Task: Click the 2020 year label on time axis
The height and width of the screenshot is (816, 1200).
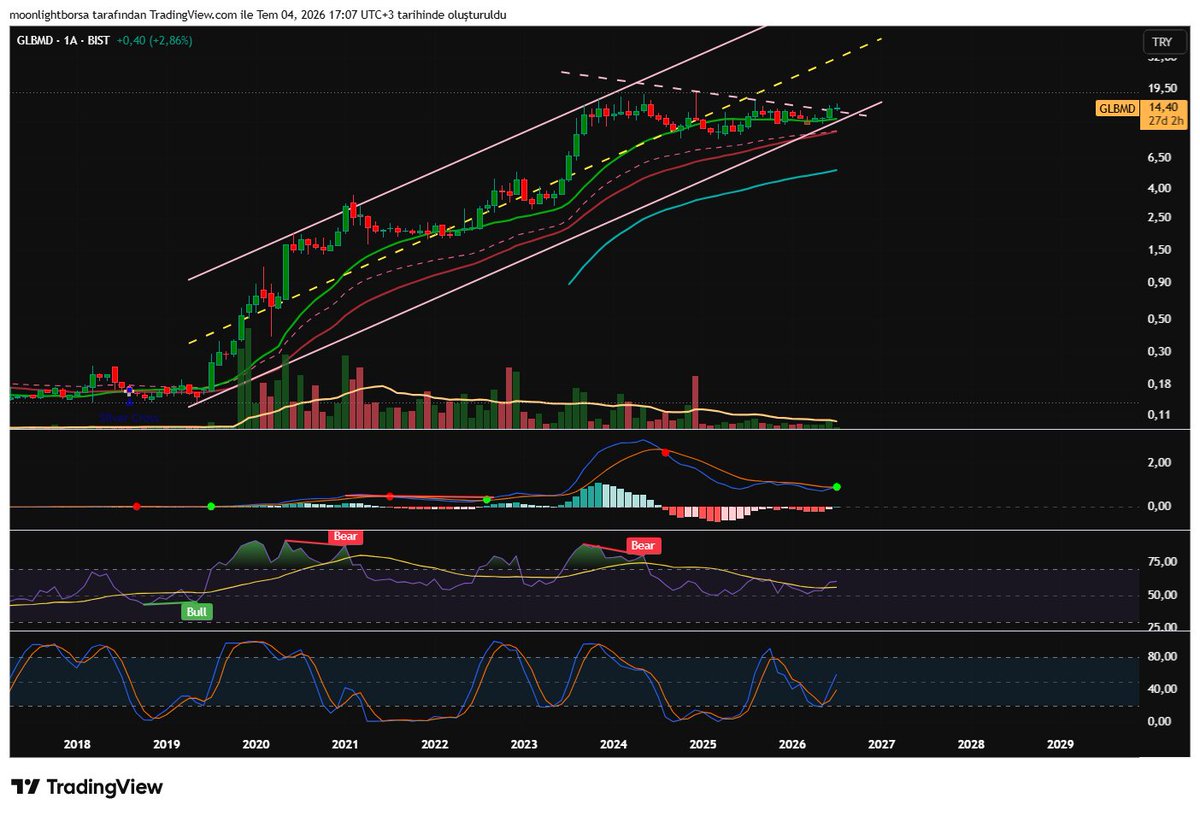Action: [x=256, y=744]
